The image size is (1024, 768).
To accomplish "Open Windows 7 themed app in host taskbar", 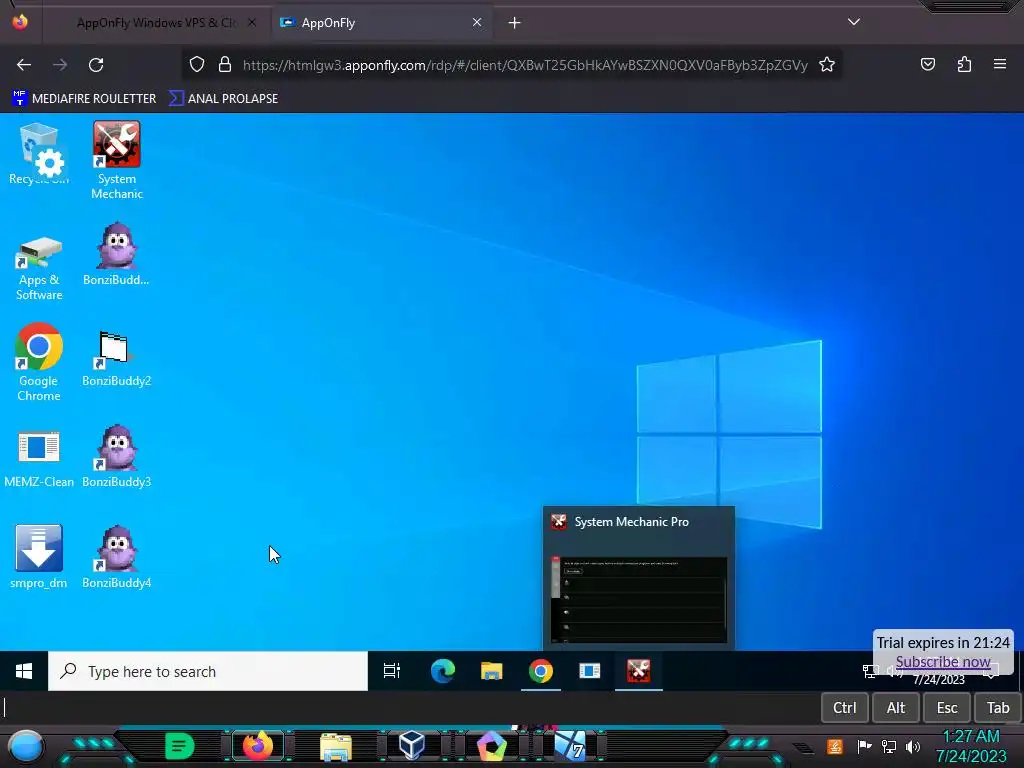I will [x=569, y=746].
